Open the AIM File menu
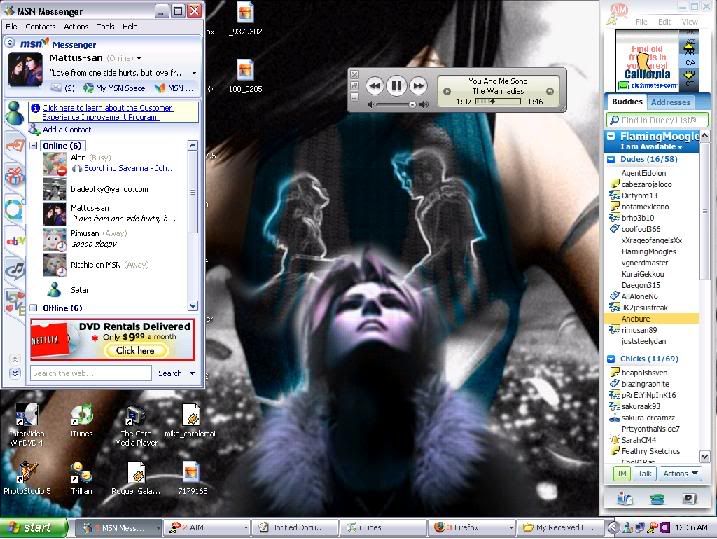The height and width of the screenshot is (539, 717). (x=641, y=21)
